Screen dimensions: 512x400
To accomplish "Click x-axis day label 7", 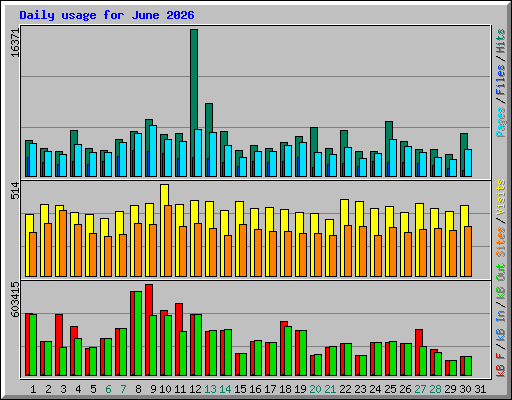I will (123, 389).
